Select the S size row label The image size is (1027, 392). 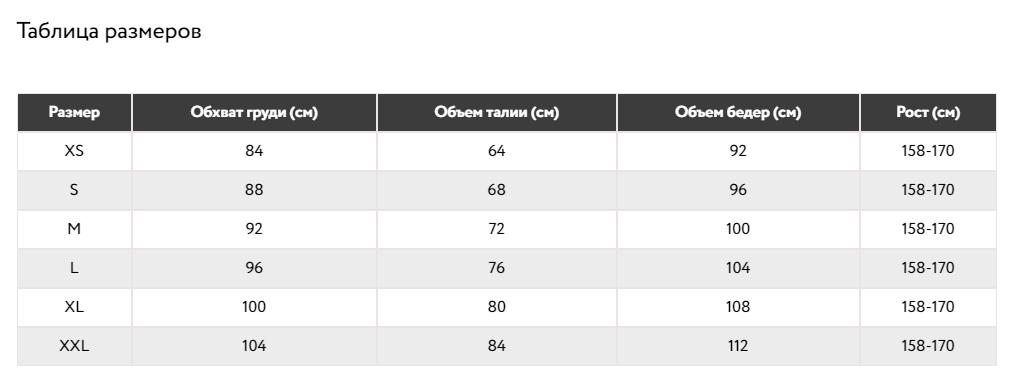[x=74, y=189]
